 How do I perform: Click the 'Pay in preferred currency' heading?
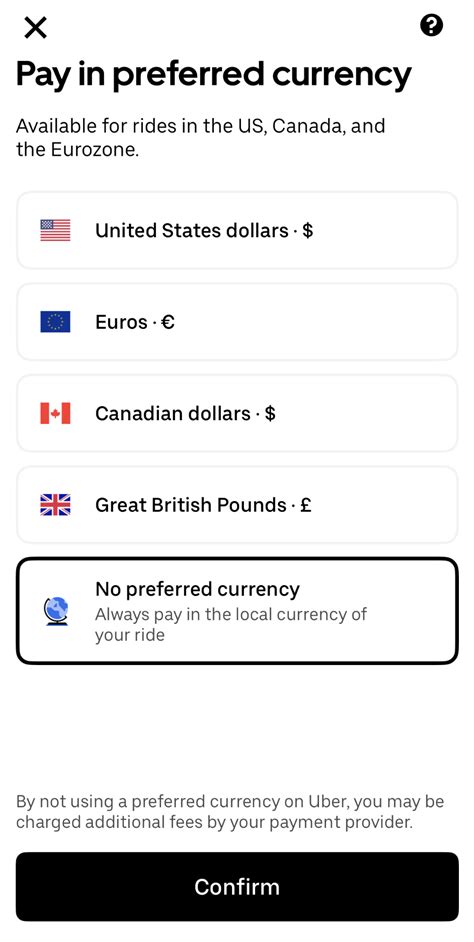(214, 76)
